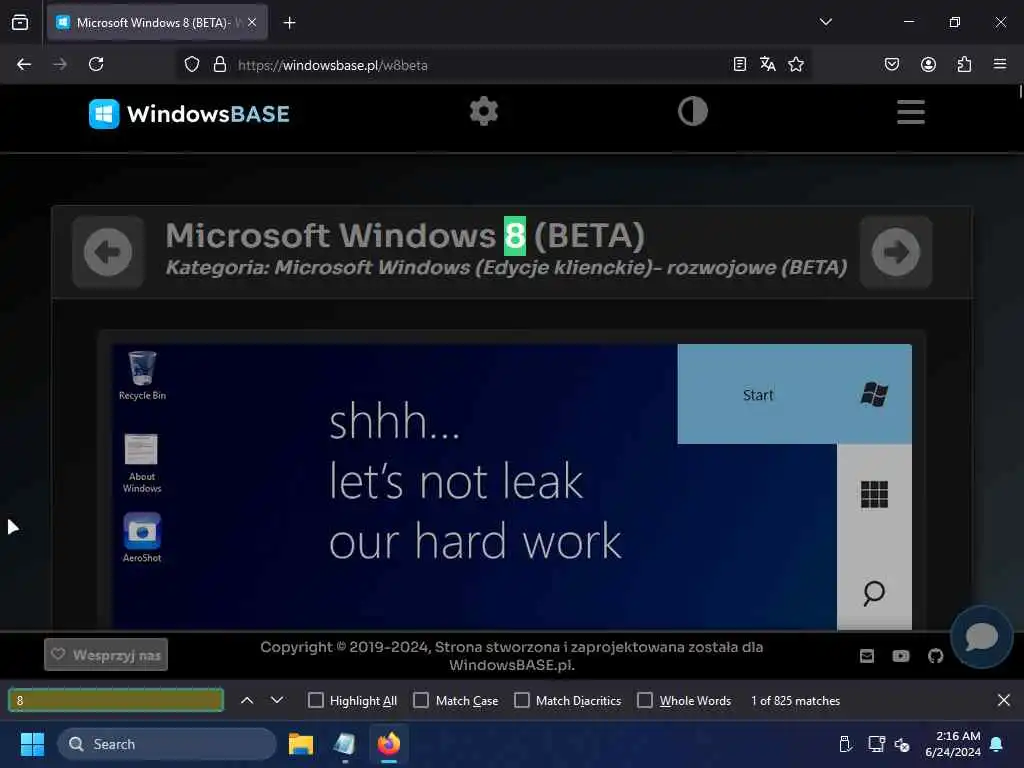The width and height of the screenshot is (1024, 768).
Task: Open Firefox View tabs icon
Action: pos(20,22)
